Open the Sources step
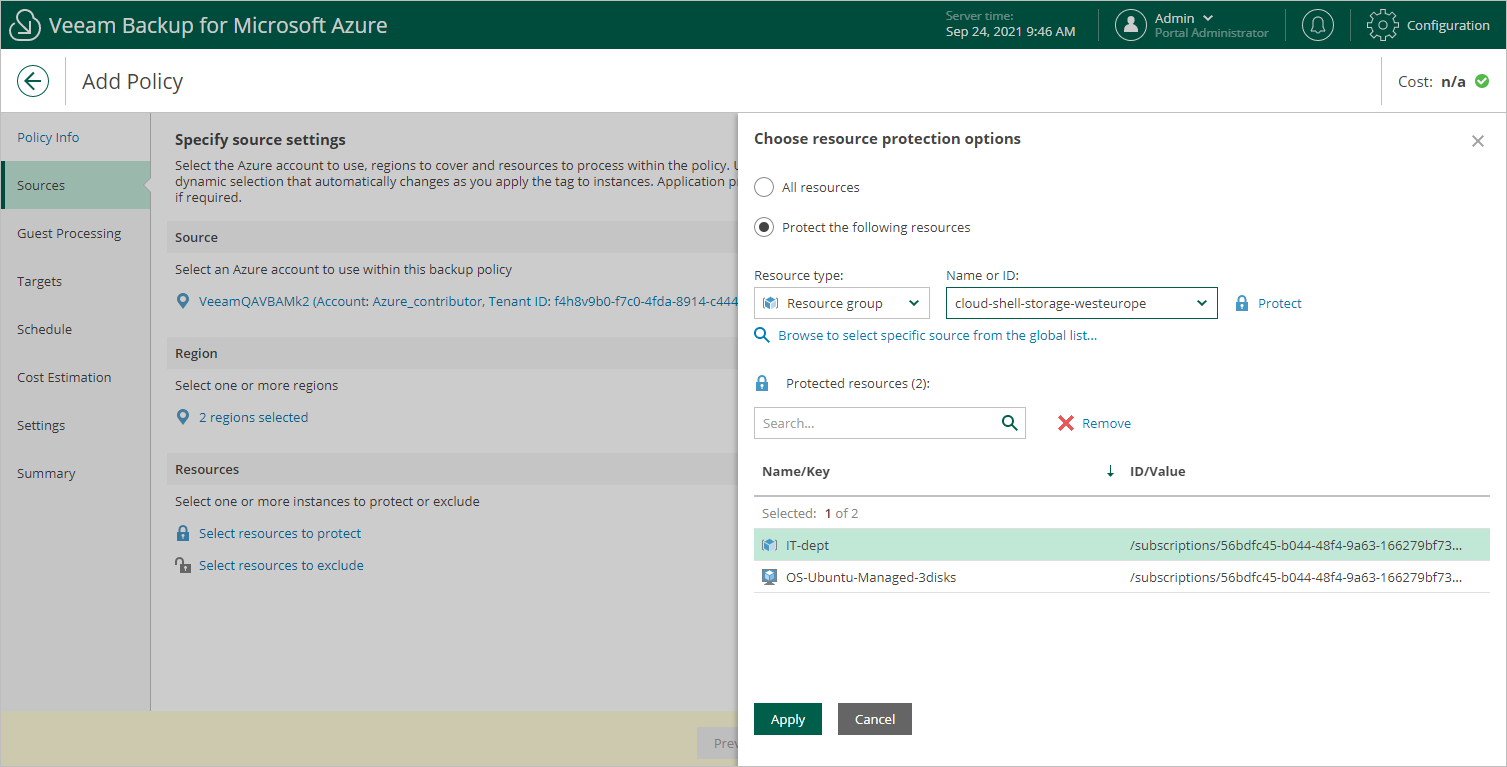 click(76, 185)
